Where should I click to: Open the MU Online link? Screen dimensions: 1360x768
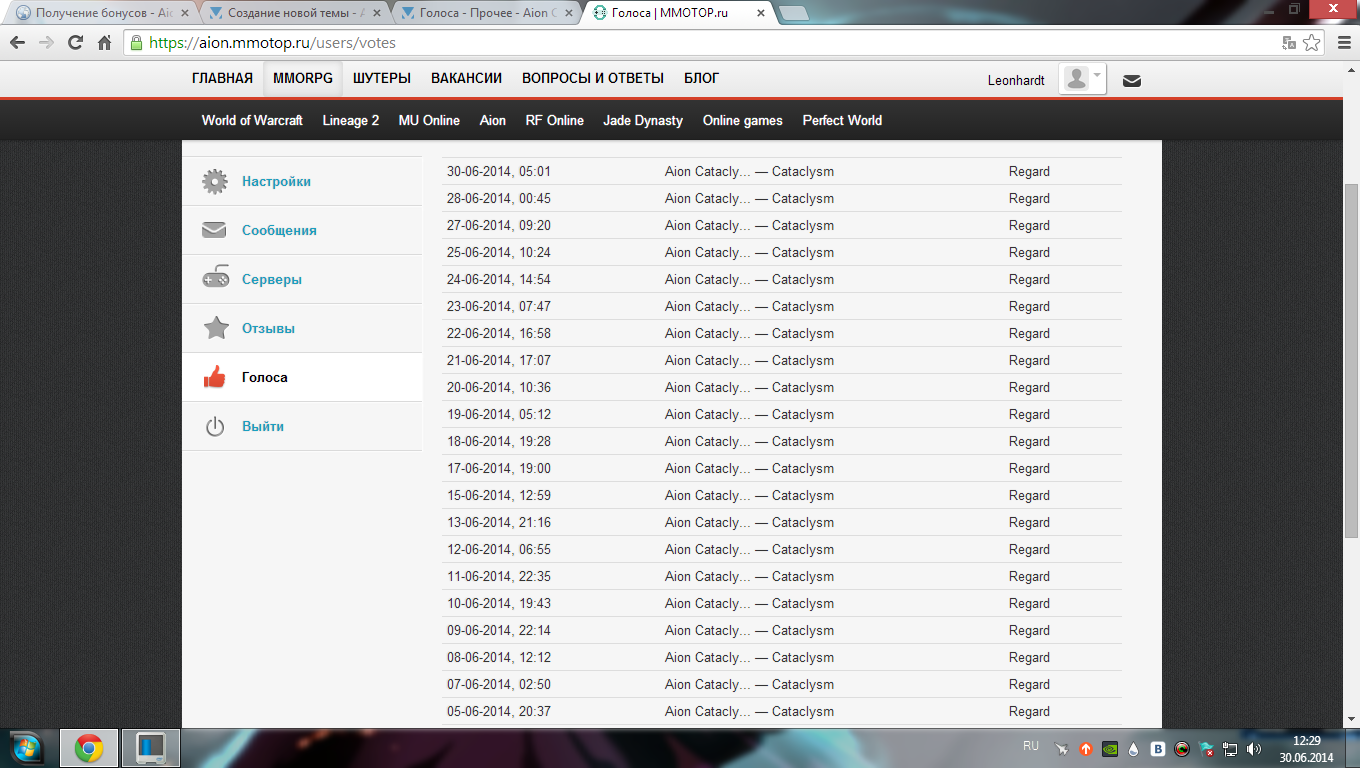(429, 120)
